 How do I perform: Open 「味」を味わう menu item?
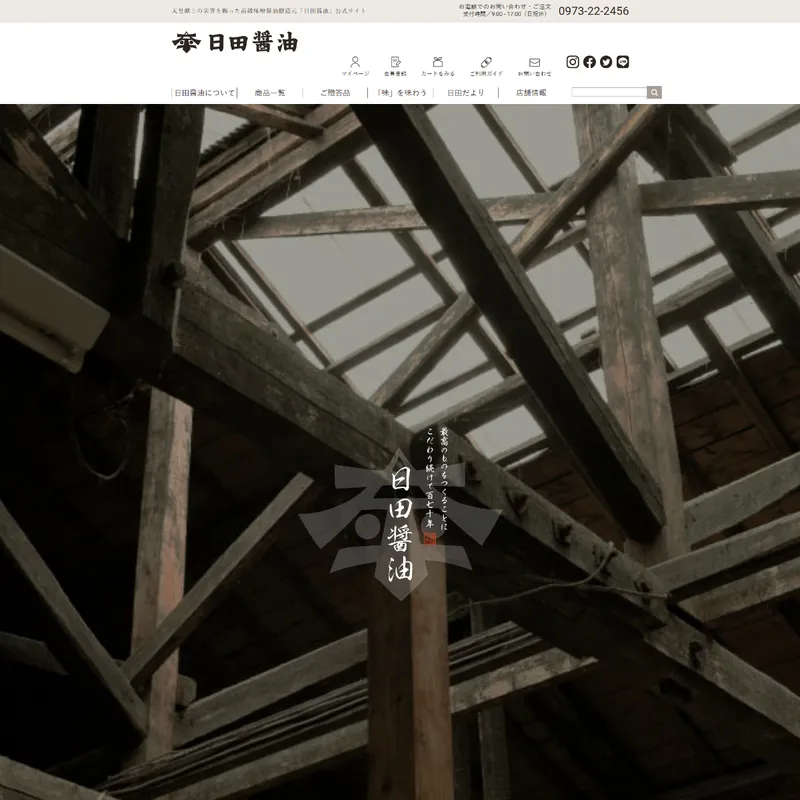[x=402, y=92]
